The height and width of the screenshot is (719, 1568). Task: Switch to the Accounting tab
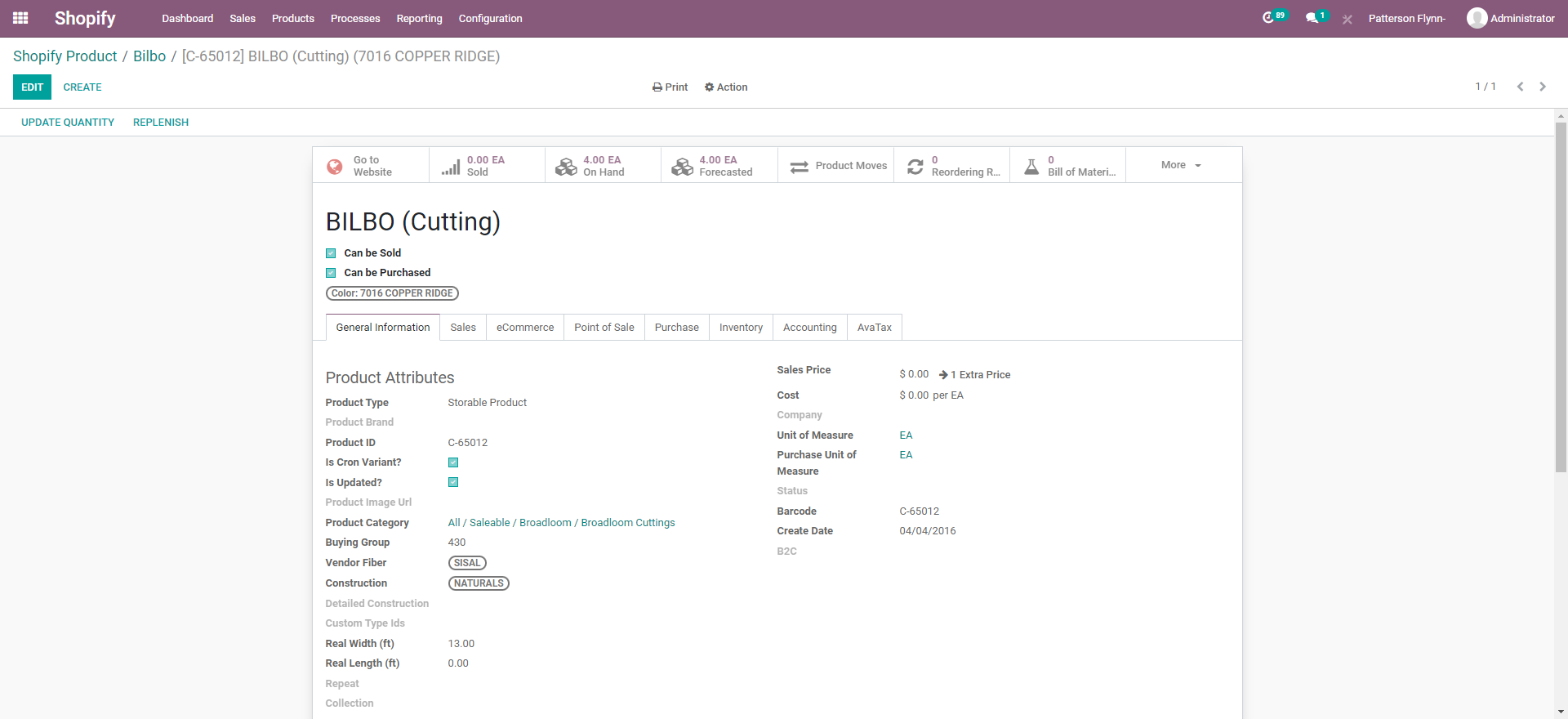[x=810, y=328]
